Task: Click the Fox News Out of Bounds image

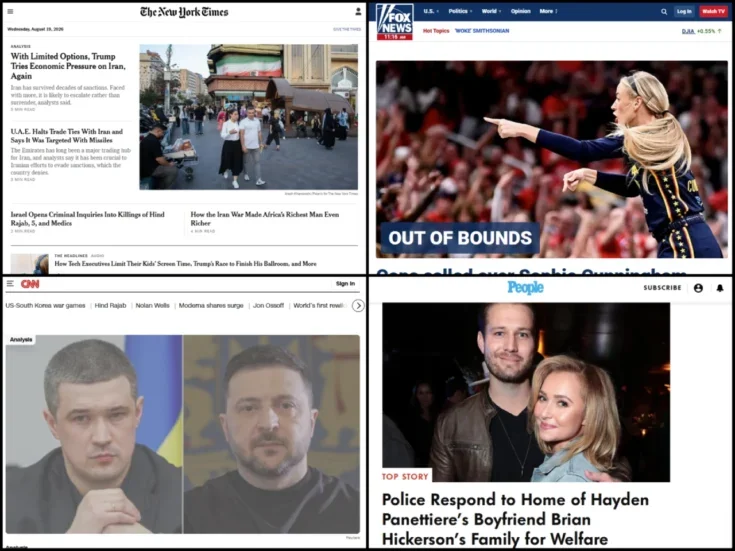Action: pos(552,159)
